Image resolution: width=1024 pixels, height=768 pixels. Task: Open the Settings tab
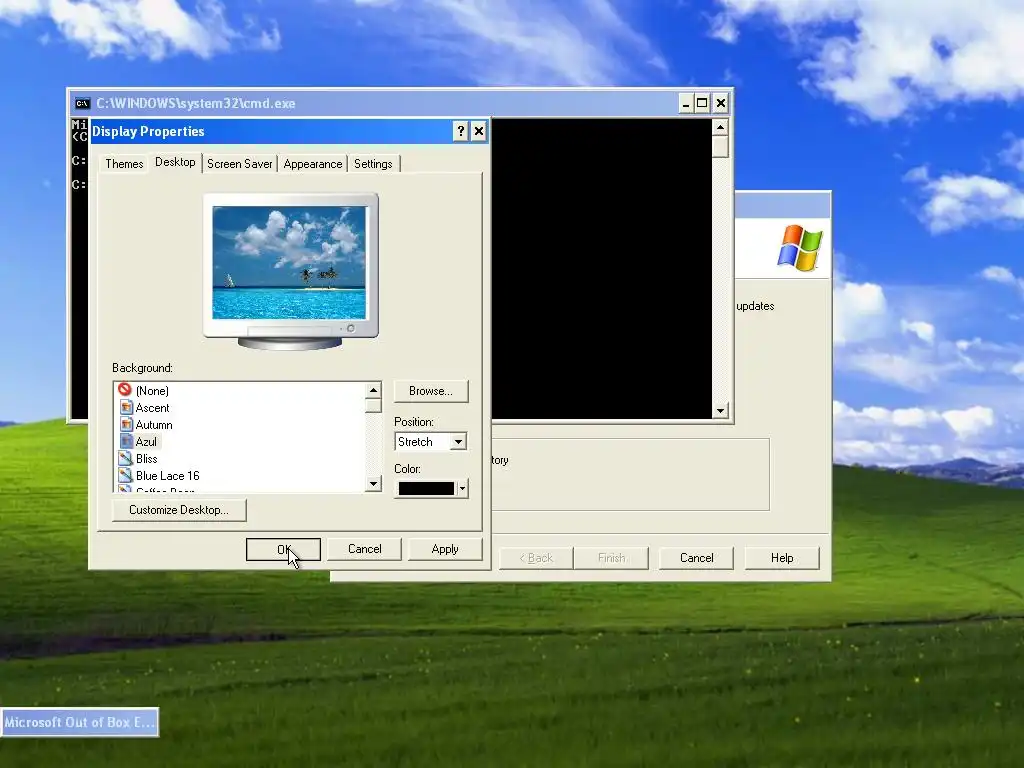[373, 164]
